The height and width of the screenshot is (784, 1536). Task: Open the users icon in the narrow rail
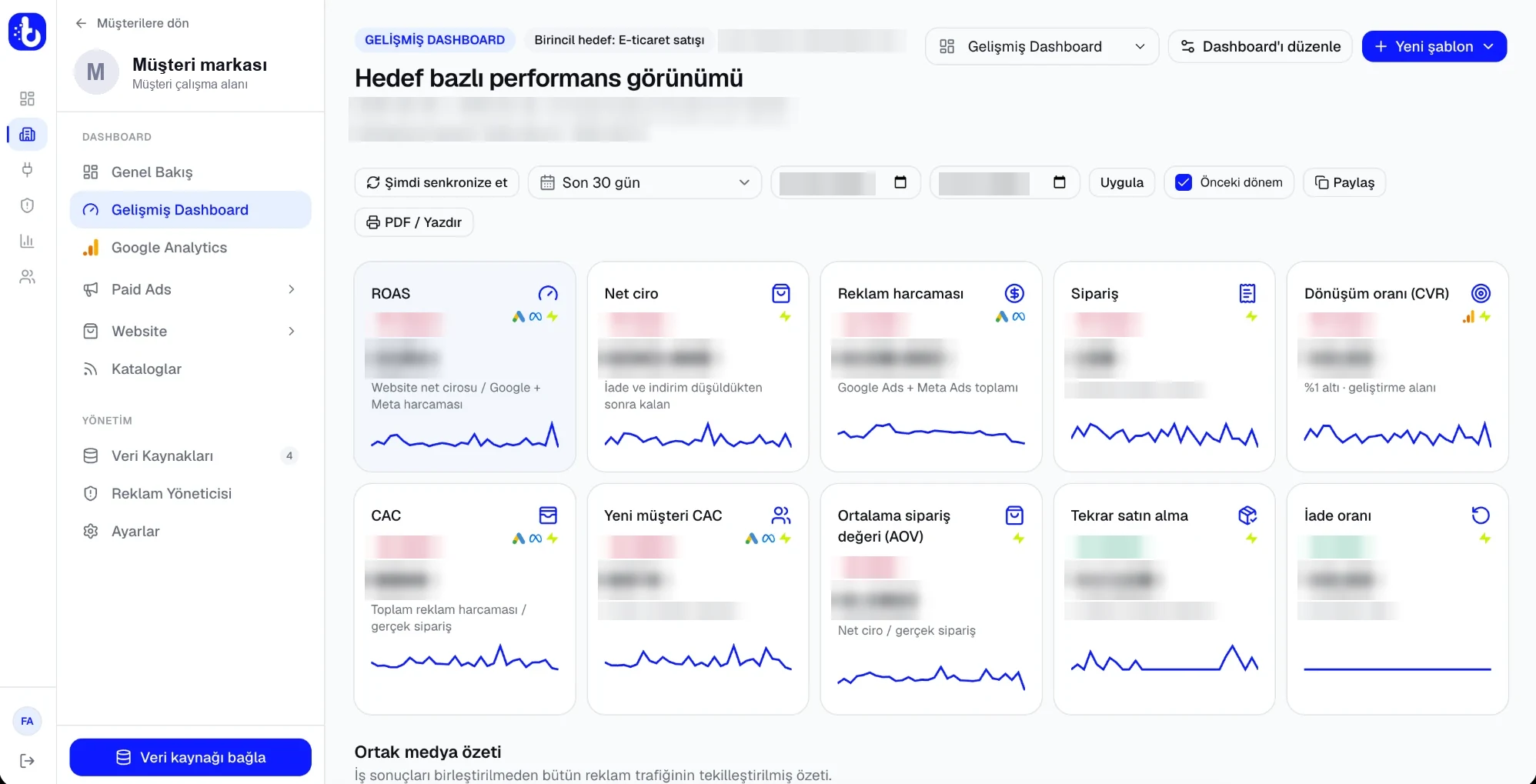tap(27, 276)
